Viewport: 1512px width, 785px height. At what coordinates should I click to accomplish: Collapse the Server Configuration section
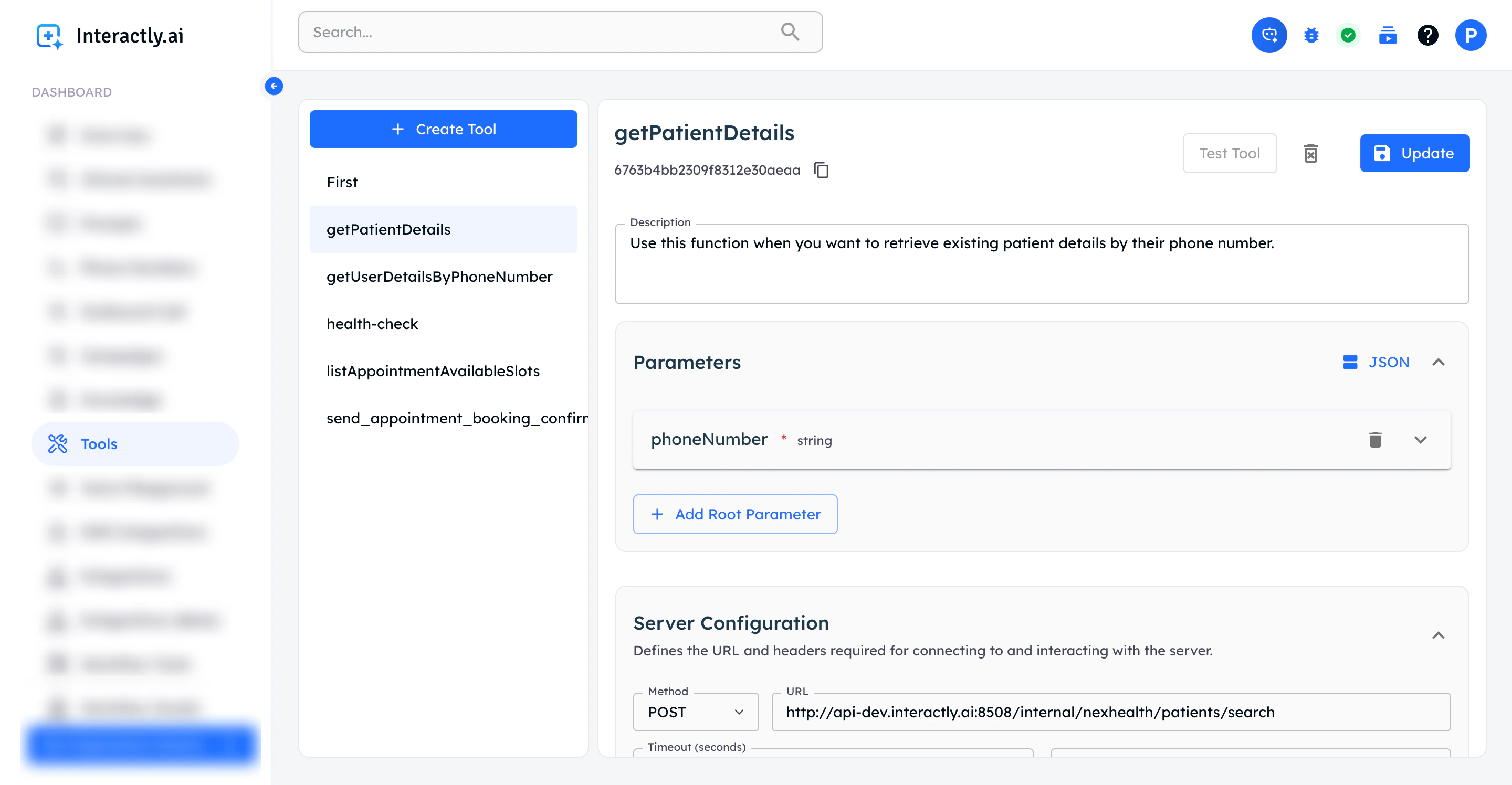1438,635
